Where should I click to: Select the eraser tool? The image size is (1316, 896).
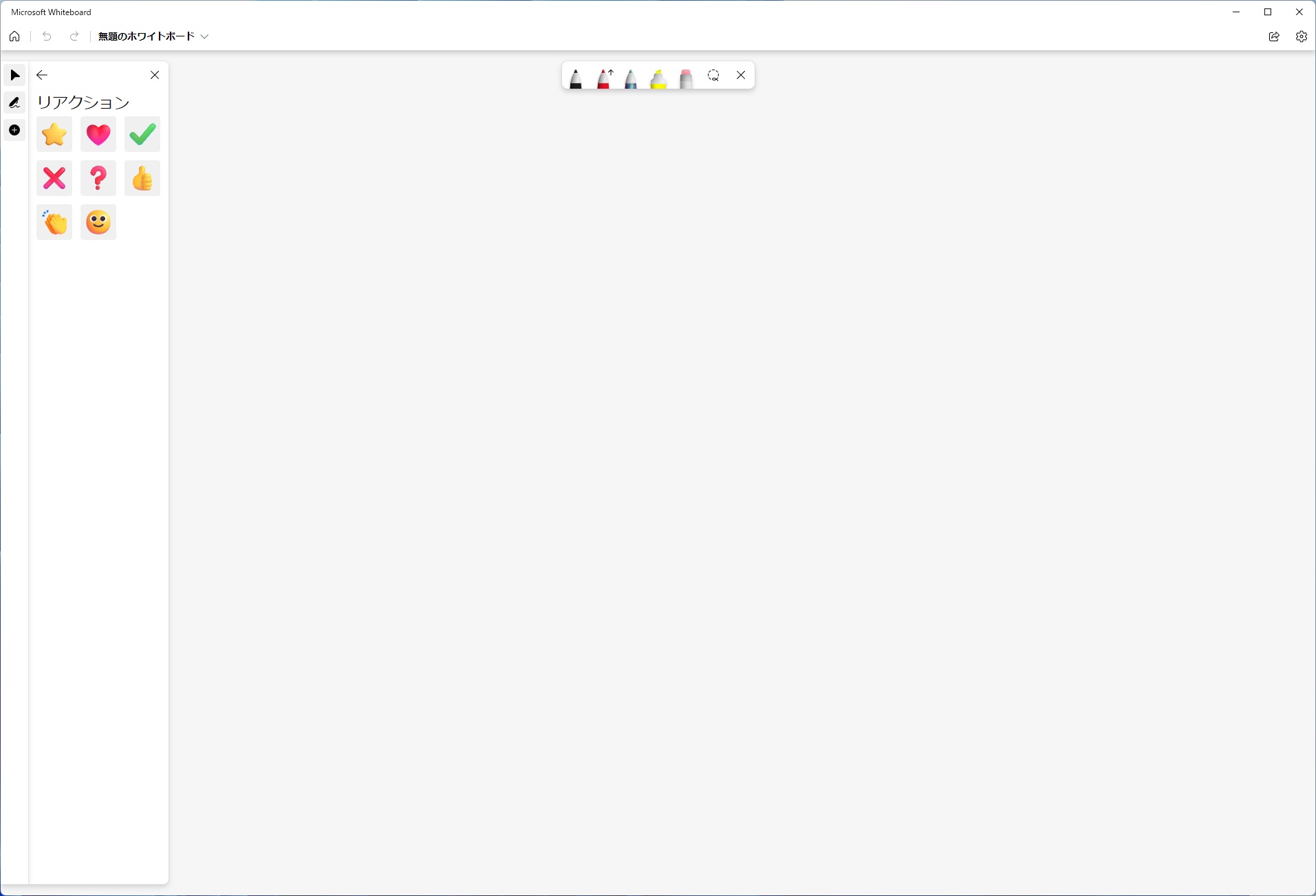(x=686, y=78)
